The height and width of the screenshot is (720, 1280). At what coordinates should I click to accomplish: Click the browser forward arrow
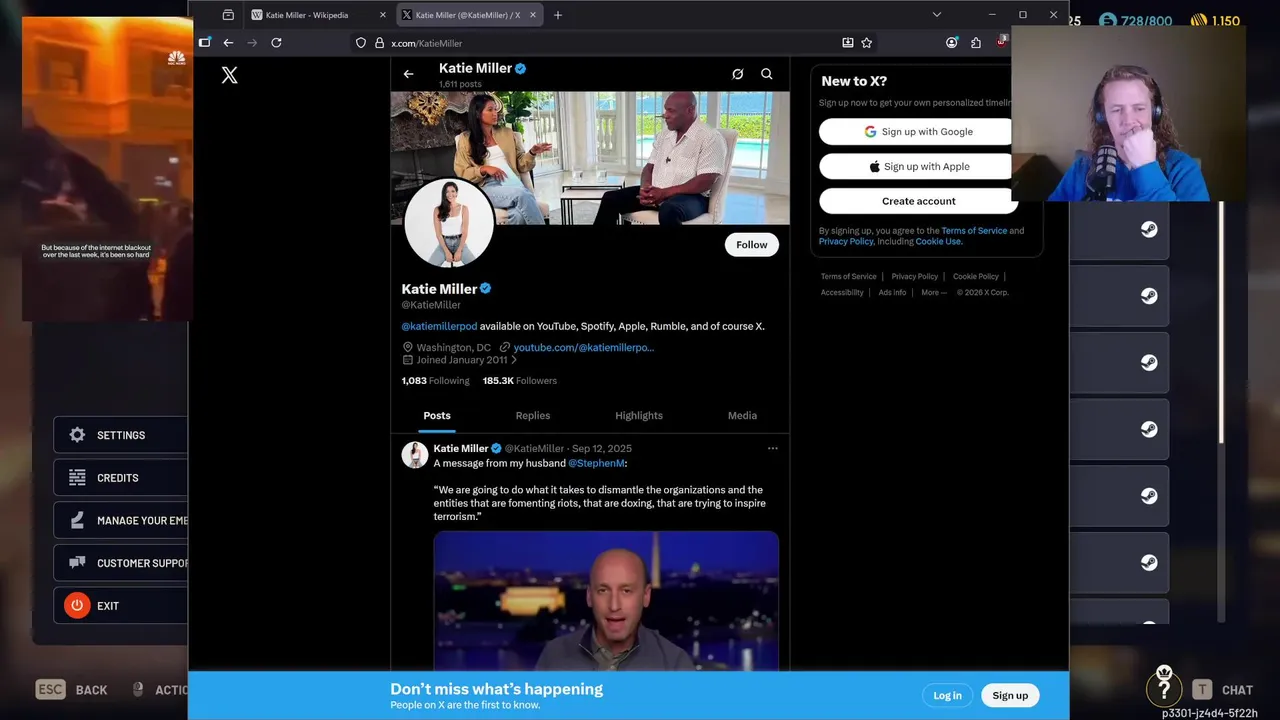pyautogui.click(x=252, y=43)
